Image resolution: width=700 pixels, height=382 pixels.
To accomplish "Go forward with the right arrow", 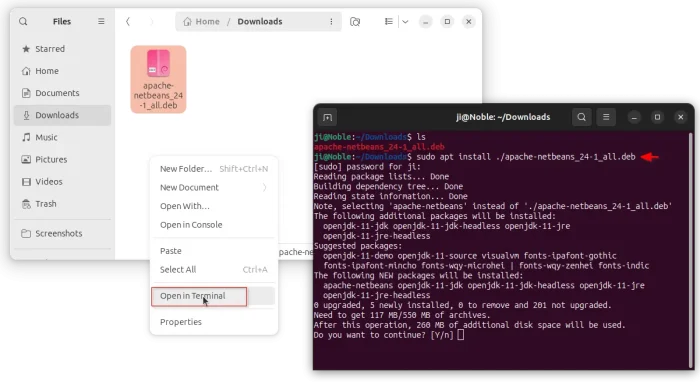I will coord(151,21).
